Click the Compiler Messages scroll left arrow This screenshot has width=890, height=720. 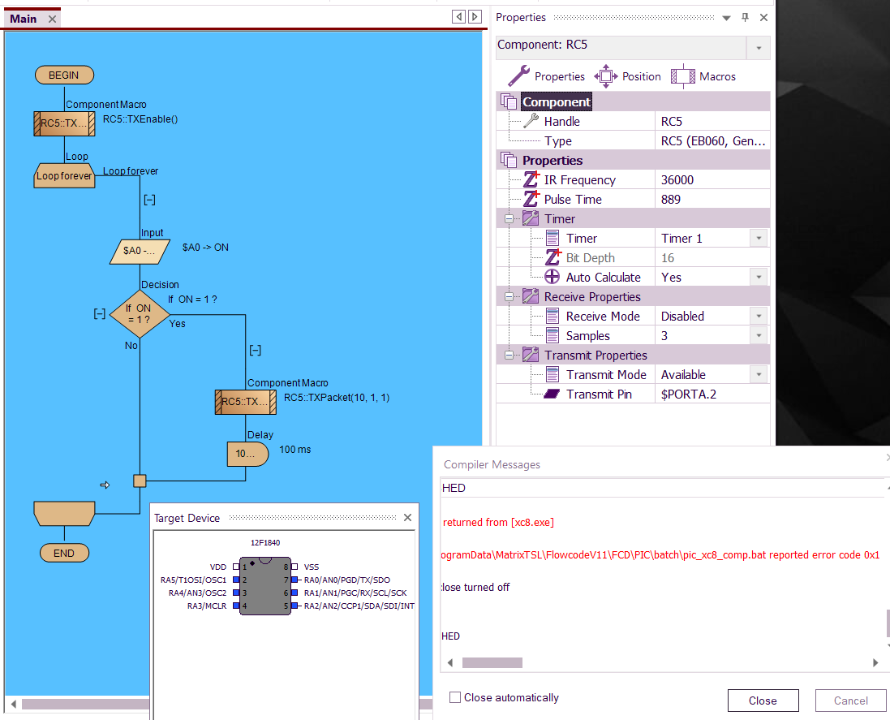(x=450, y=662)
